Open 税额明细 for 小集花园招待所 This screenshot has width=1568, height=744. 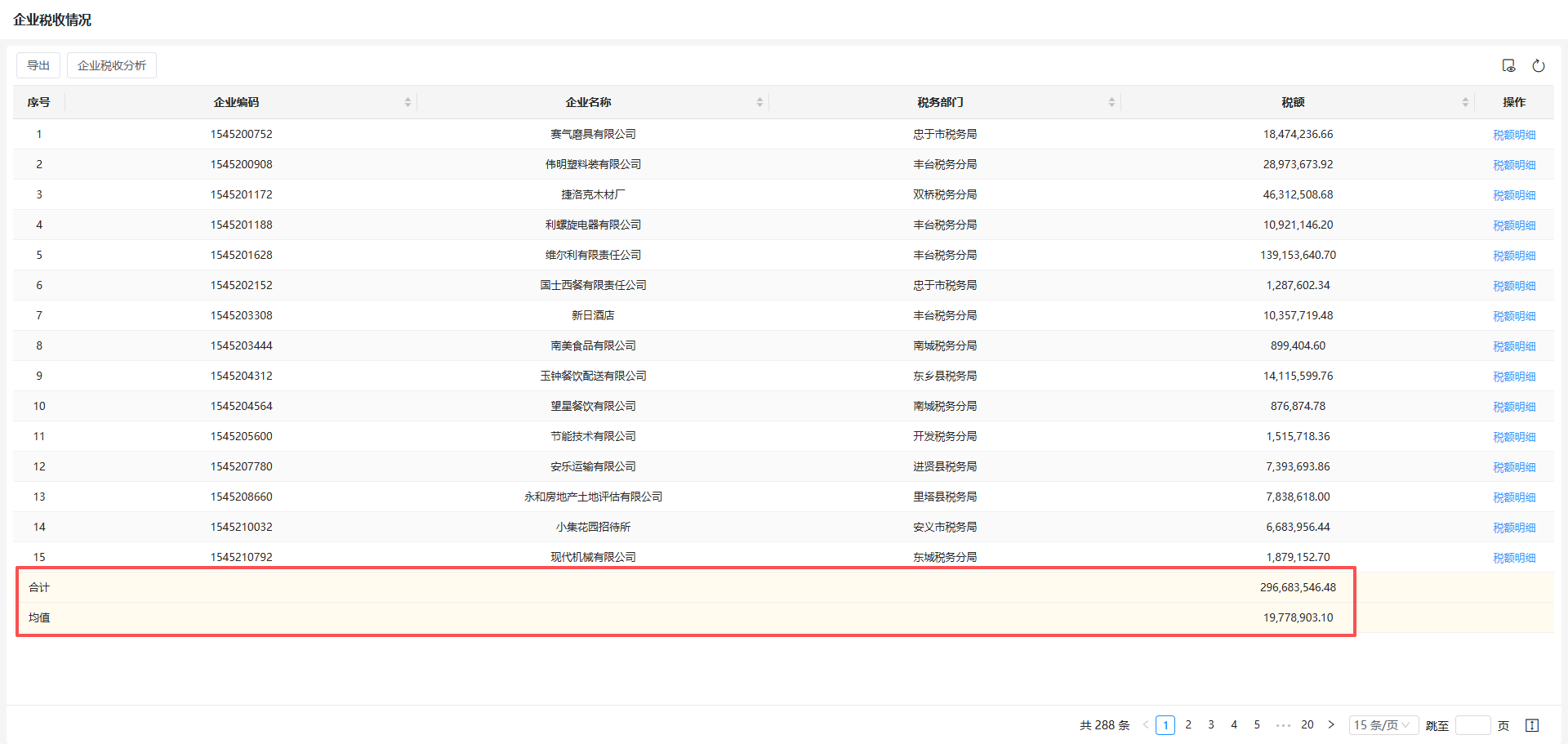(x=1514, y=528)
